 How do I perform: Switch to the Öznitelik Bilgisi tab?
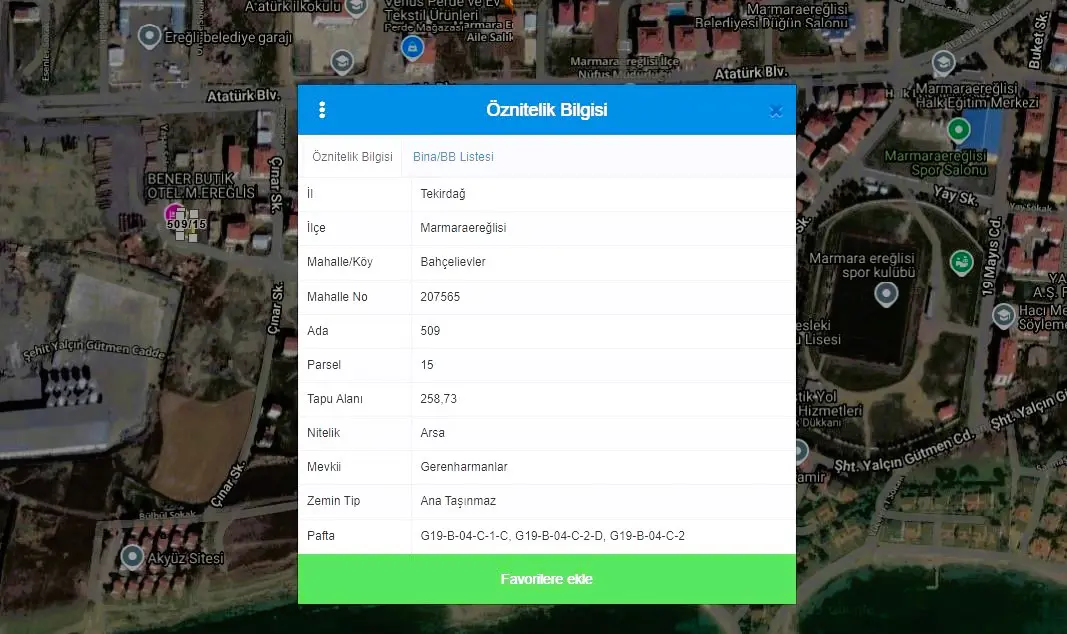click(352, 156)
